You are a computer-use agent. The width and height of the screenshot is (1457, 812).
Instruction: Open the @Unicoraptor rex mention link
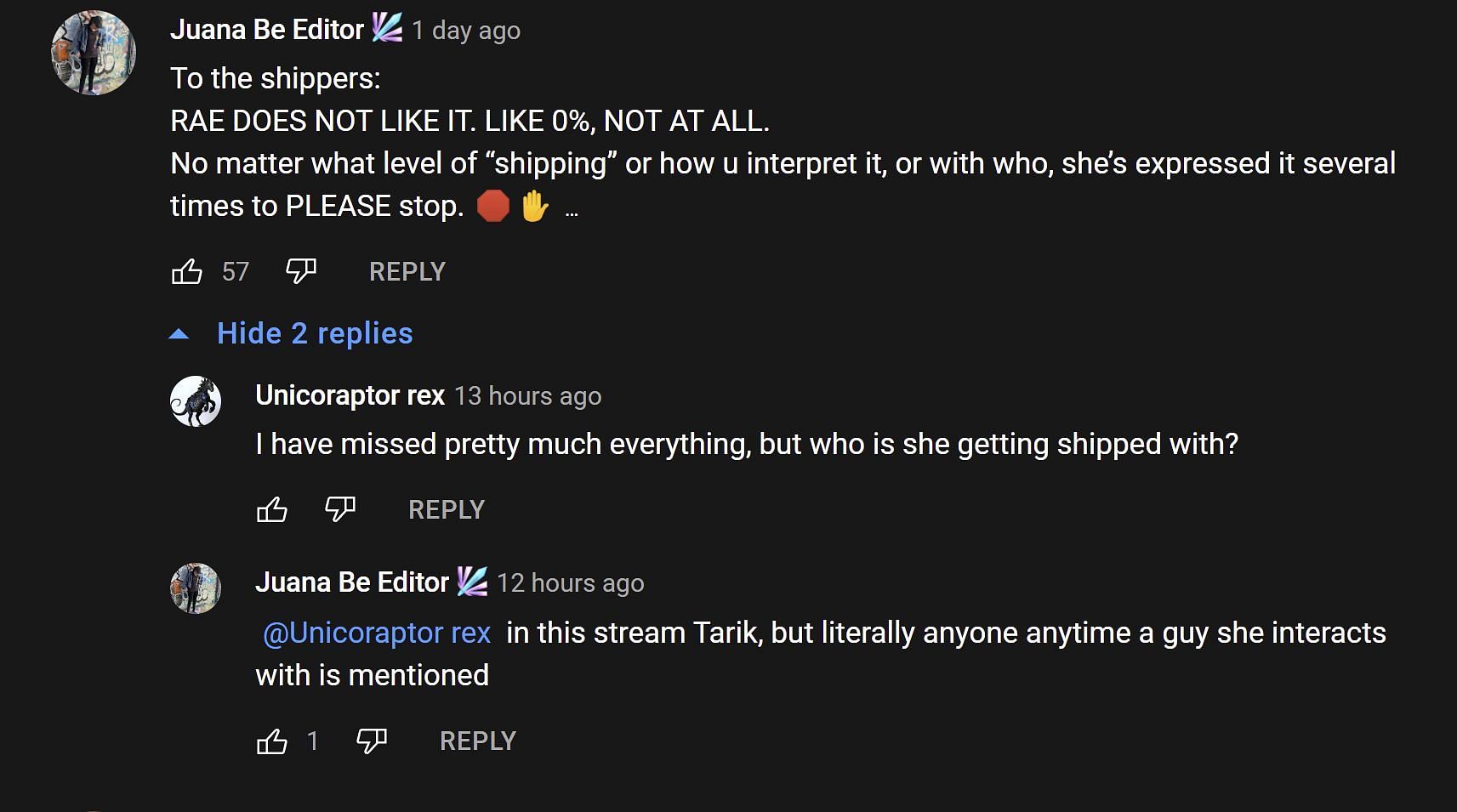tap(377, 633)
